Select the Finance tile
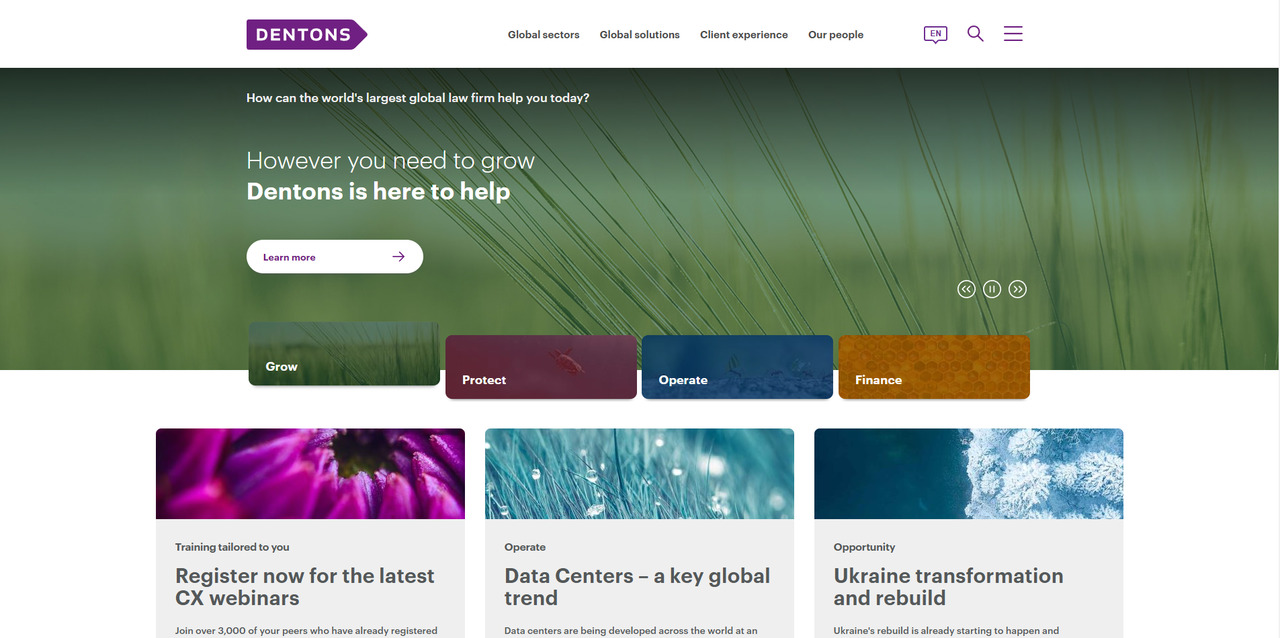 click(x=934, y=367)
